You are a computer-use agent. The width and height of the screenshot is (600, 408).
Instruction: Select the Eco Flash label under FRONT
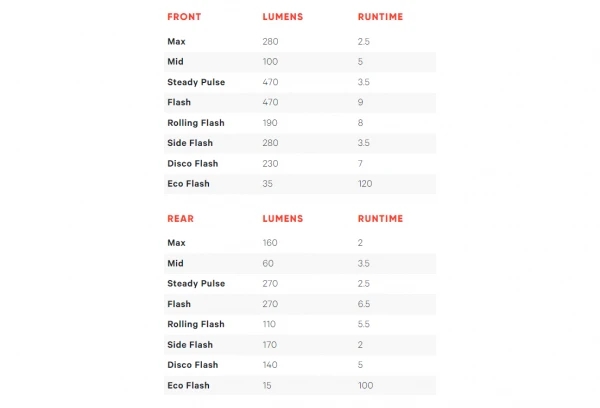pyautogui.click(x=188, y=184)
